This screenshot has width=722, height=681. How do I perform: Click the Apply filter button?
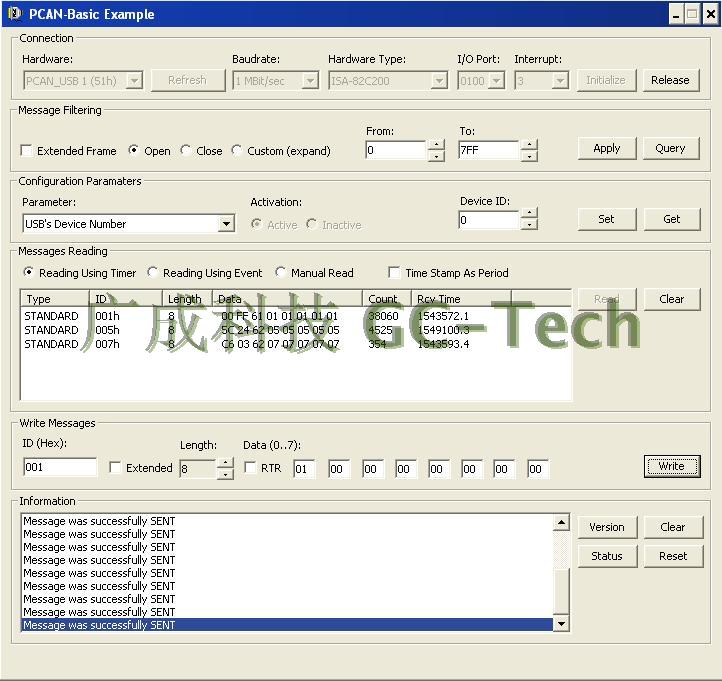click(x=606, y=148)
